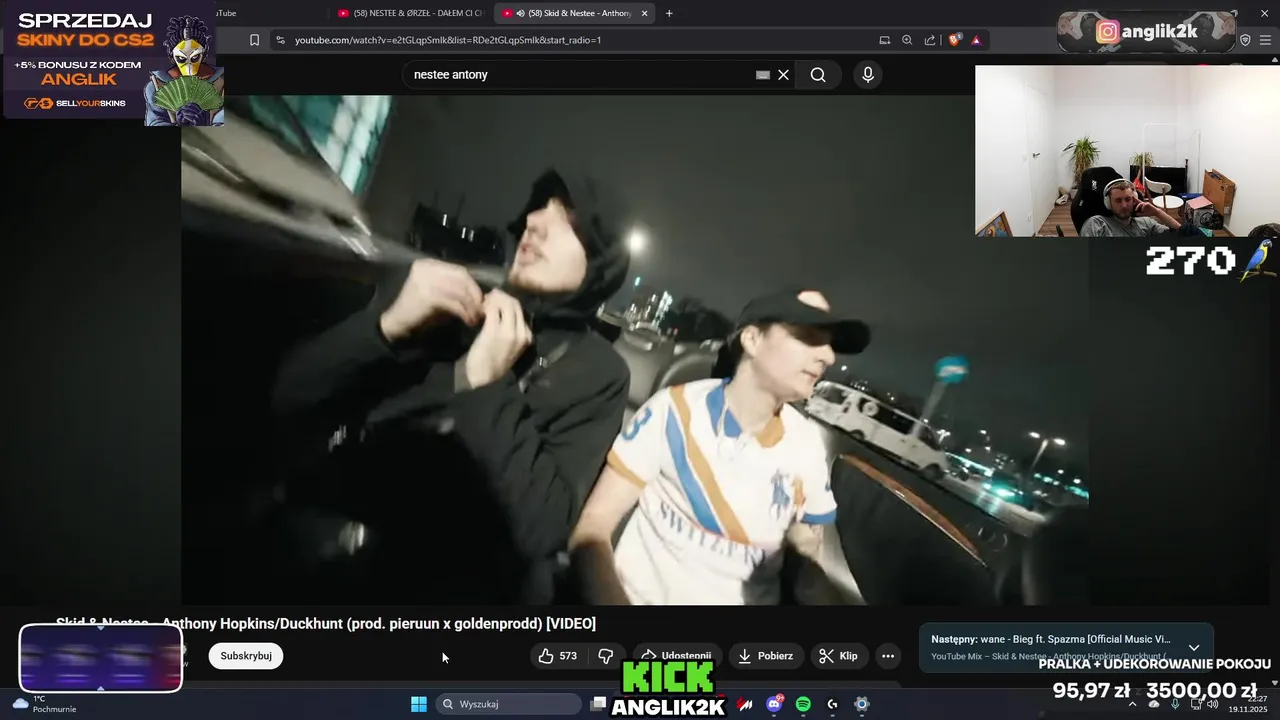Image resolution: width=1280 pixels, height=720 pixels.
Task: Subscribe using the Subskrybuj button
Action: 246,656
